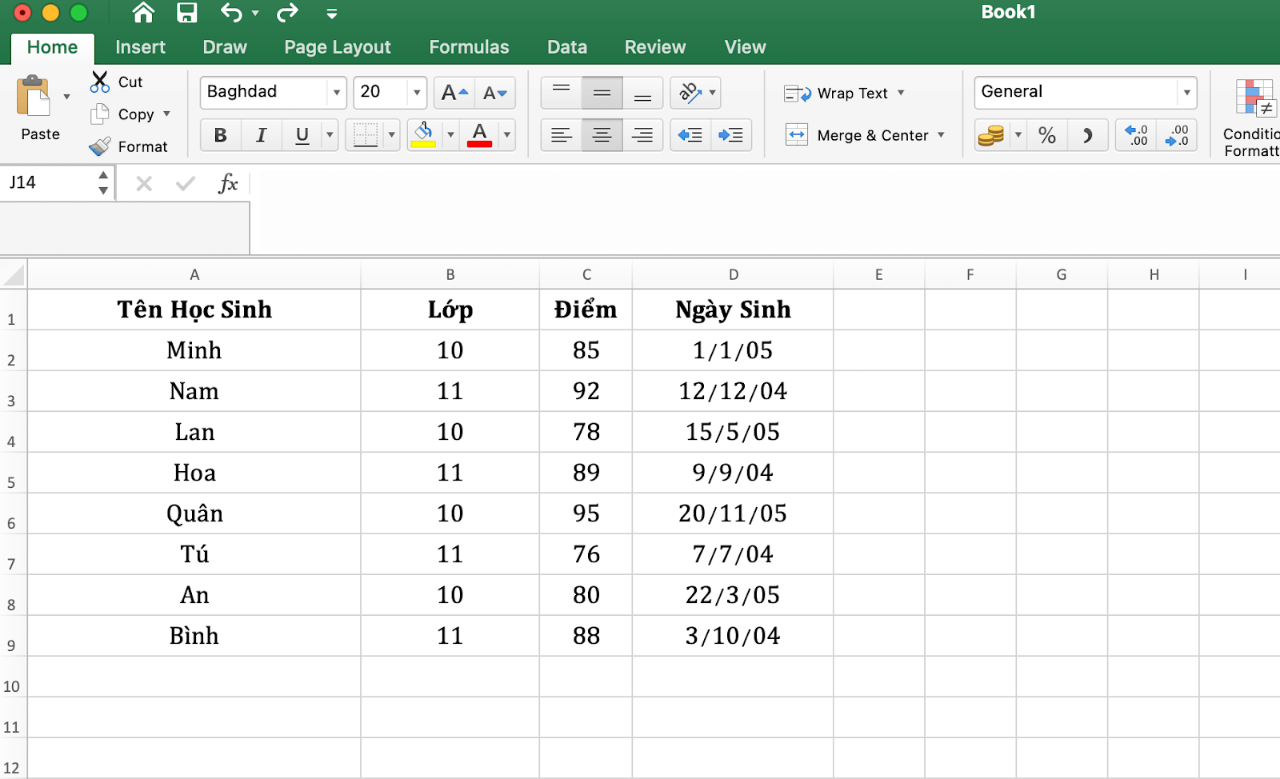This screenshot has height=779, width=1280.
Task: Click the Home icon in title bar
Action: (143, 13)
